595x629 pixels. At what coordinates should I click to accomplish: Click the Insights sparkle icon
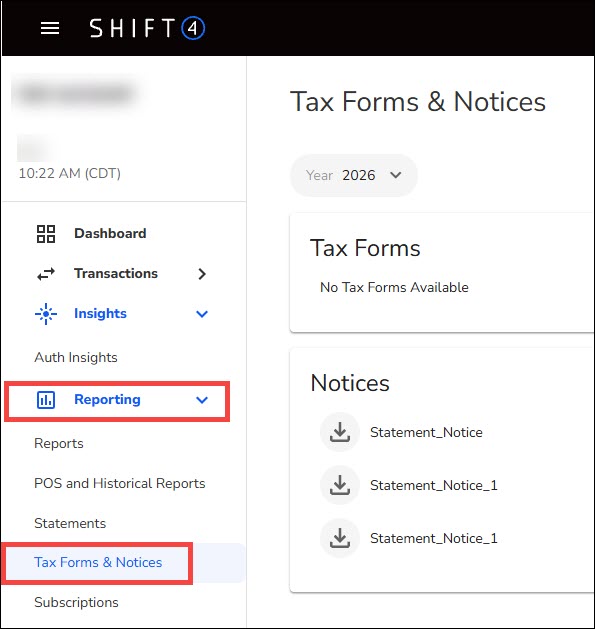coord(46,314)
